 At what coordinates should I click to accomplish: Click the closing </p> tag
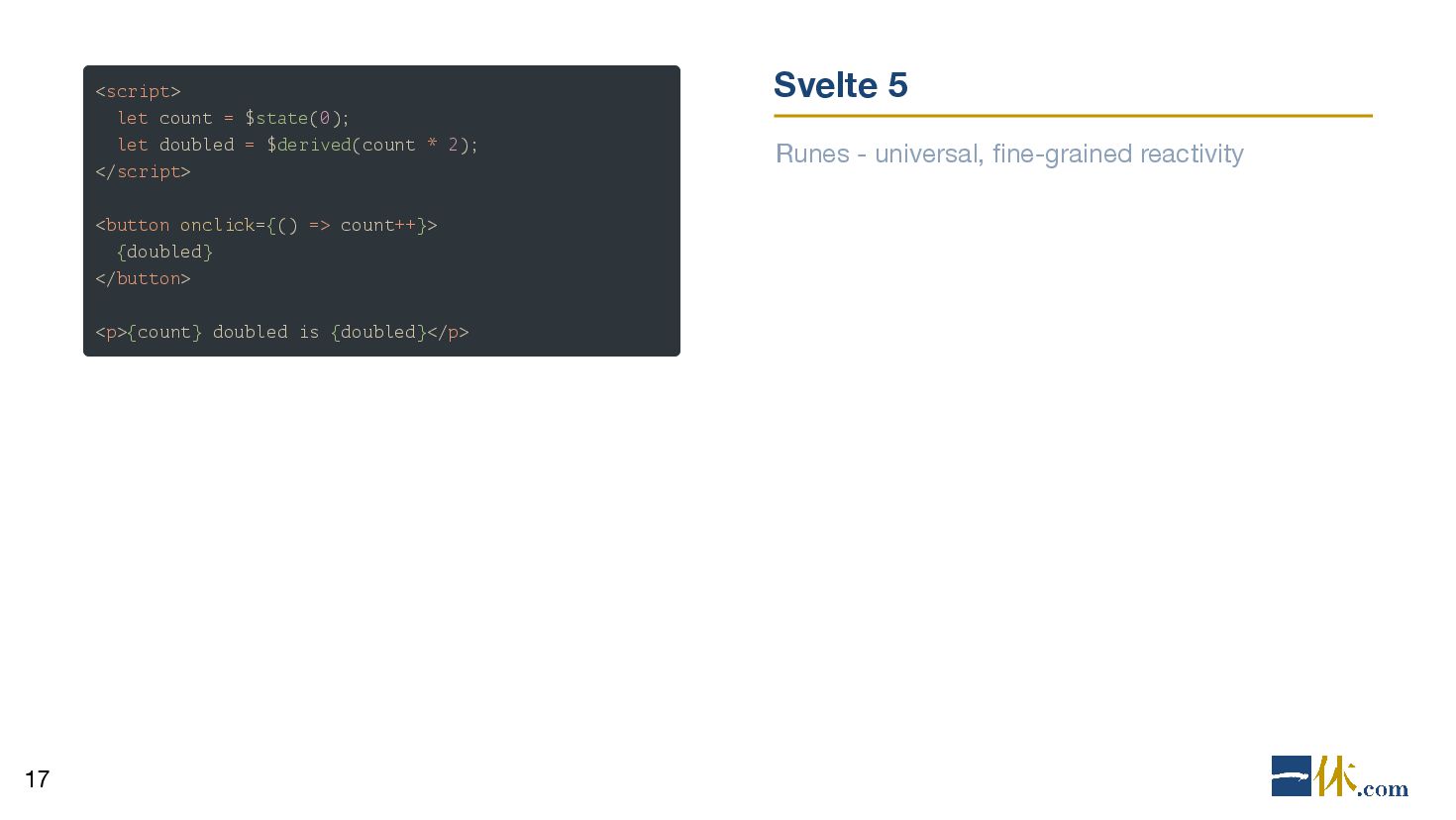coord(448,332)
